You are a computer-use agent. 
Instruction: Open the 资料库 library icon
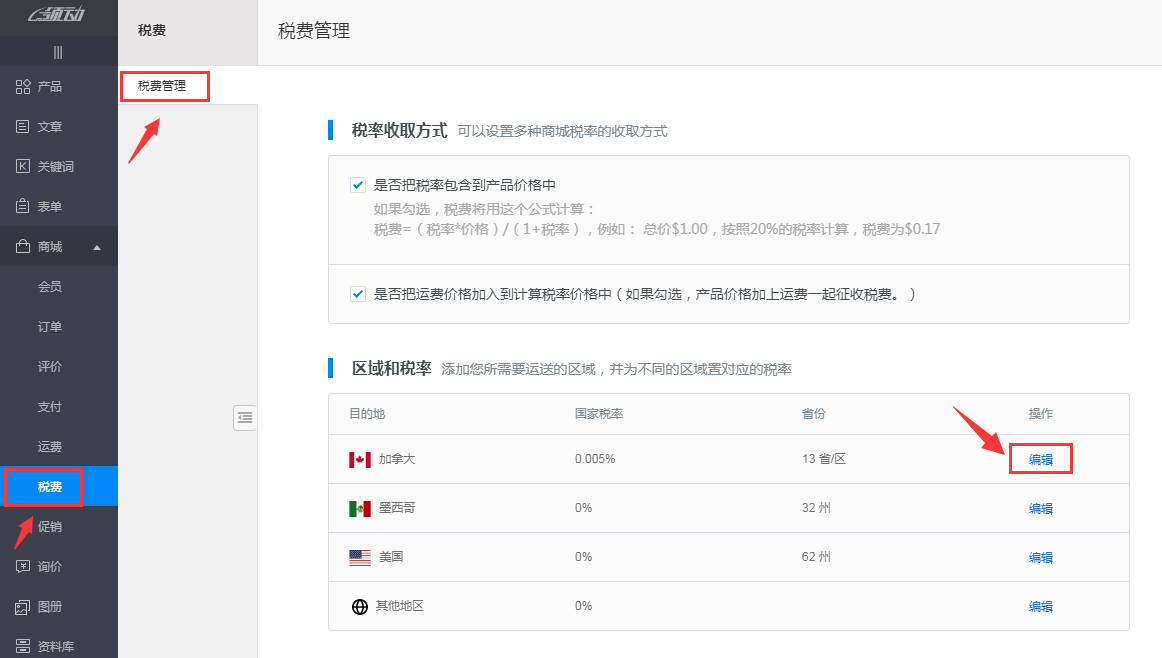point(23,646)
